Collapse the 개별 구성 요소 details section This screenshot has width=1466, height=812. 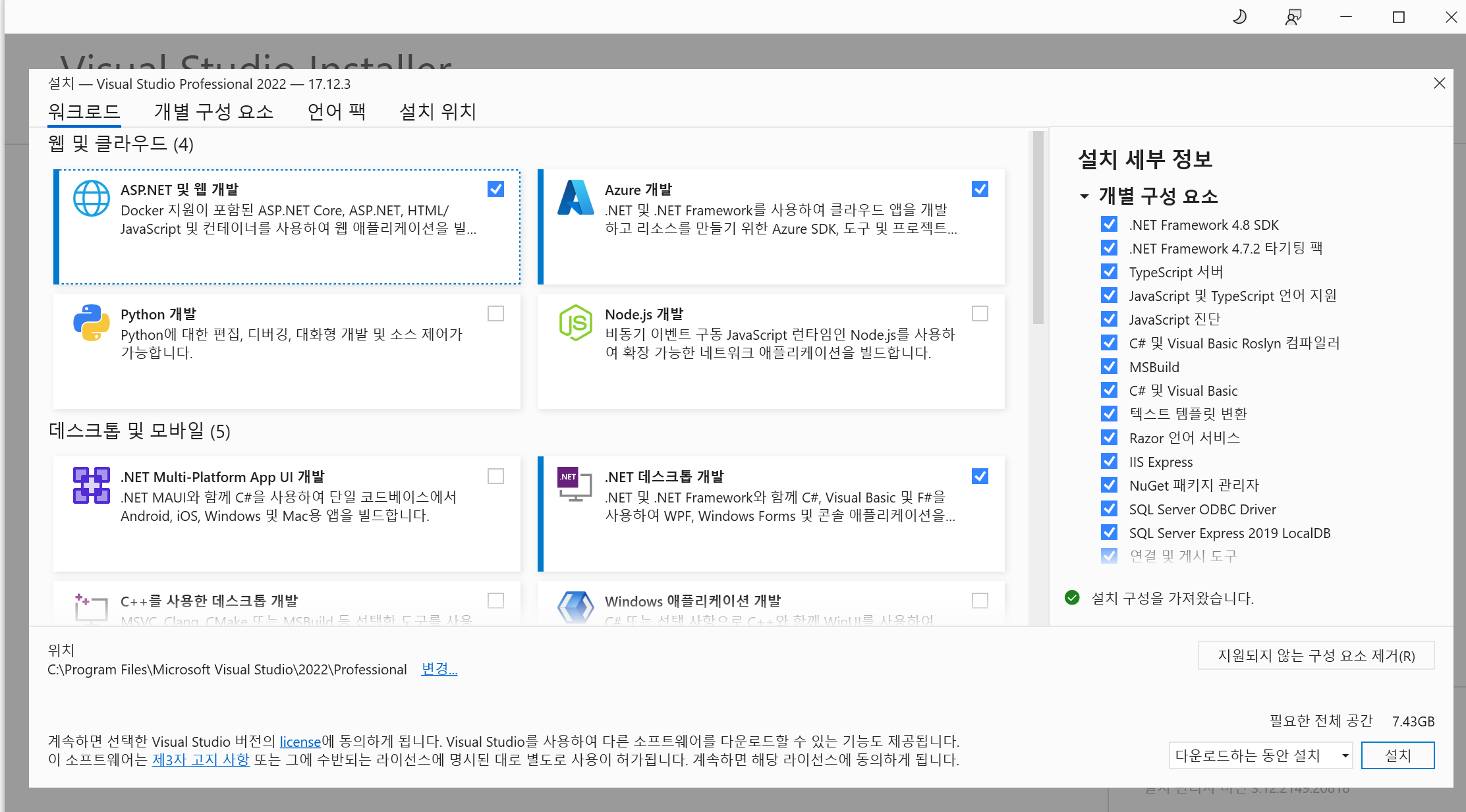pyautogui.click(x=1084, y=196)
